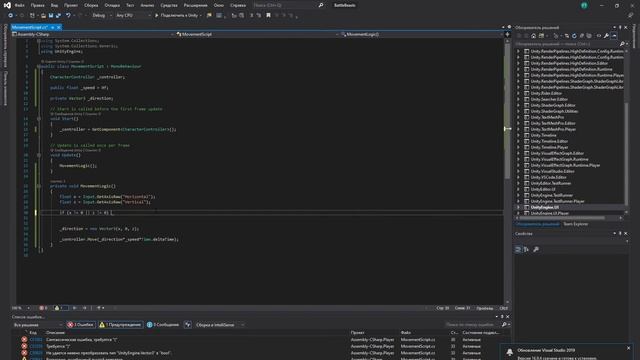Click the Undo toolbar icon
The width and height of the screenshot is (640, 360).
(68, 16)
